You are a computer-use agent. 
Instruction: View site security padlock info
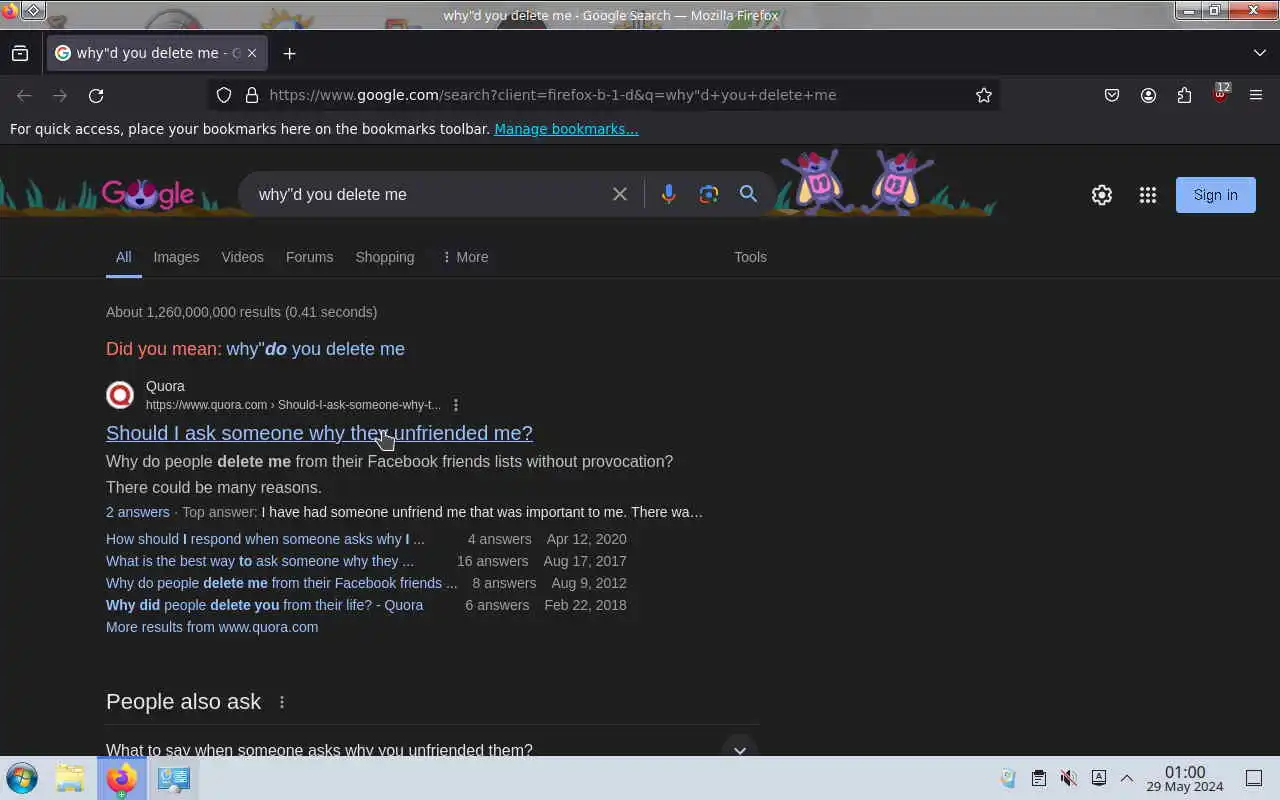252,95
